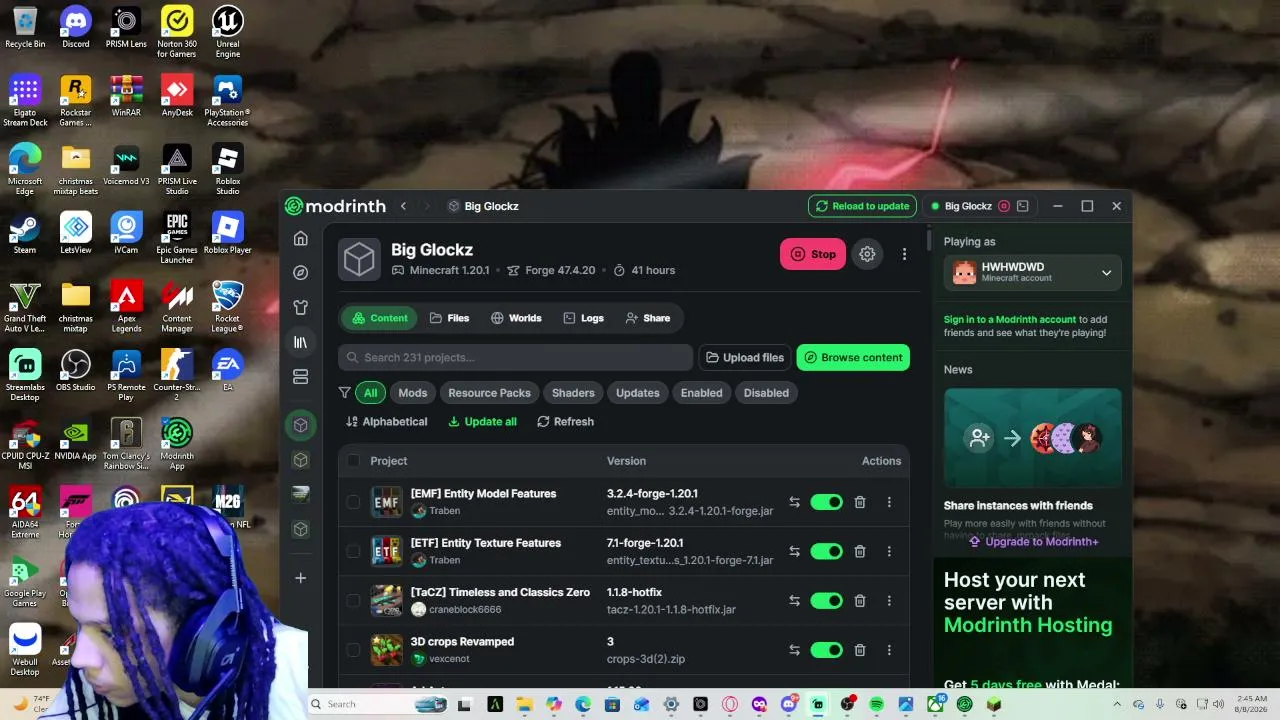Screen dimensions: 1280x720
Task: Disable [TaCZ] Timeless and Classics Zero toggle
Action: tap(827, 601)
